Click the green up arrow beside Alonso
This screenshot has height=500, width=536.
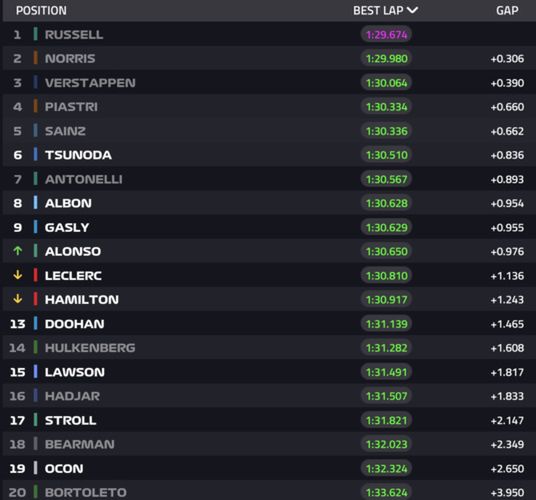[18, 251]
